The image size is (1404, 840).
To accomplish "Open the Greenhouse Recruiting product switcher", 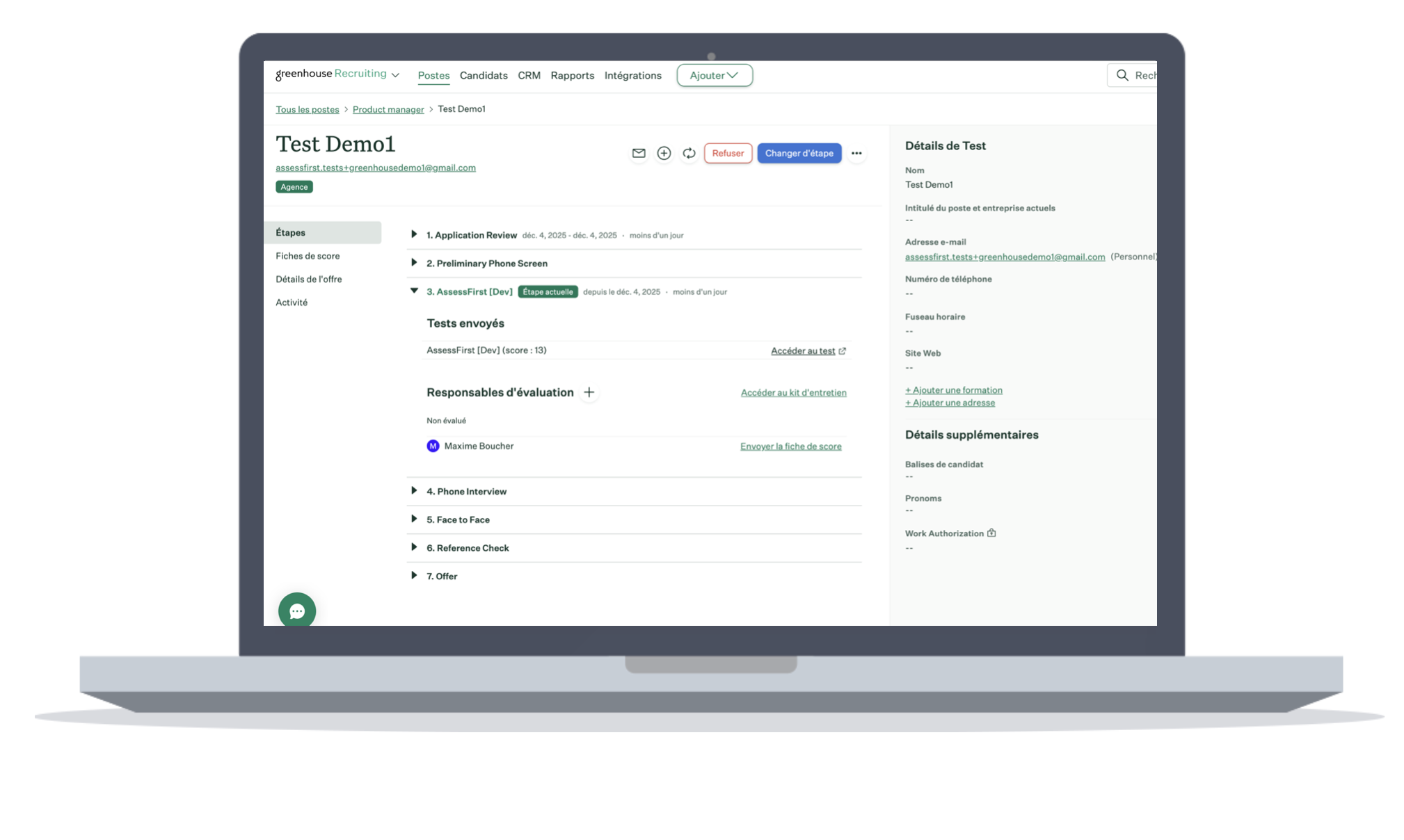I will 395,75.
